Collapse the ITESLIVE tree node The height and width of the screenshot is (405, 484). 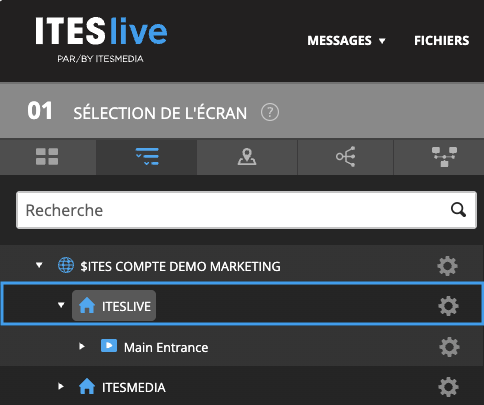coord(61,305)
